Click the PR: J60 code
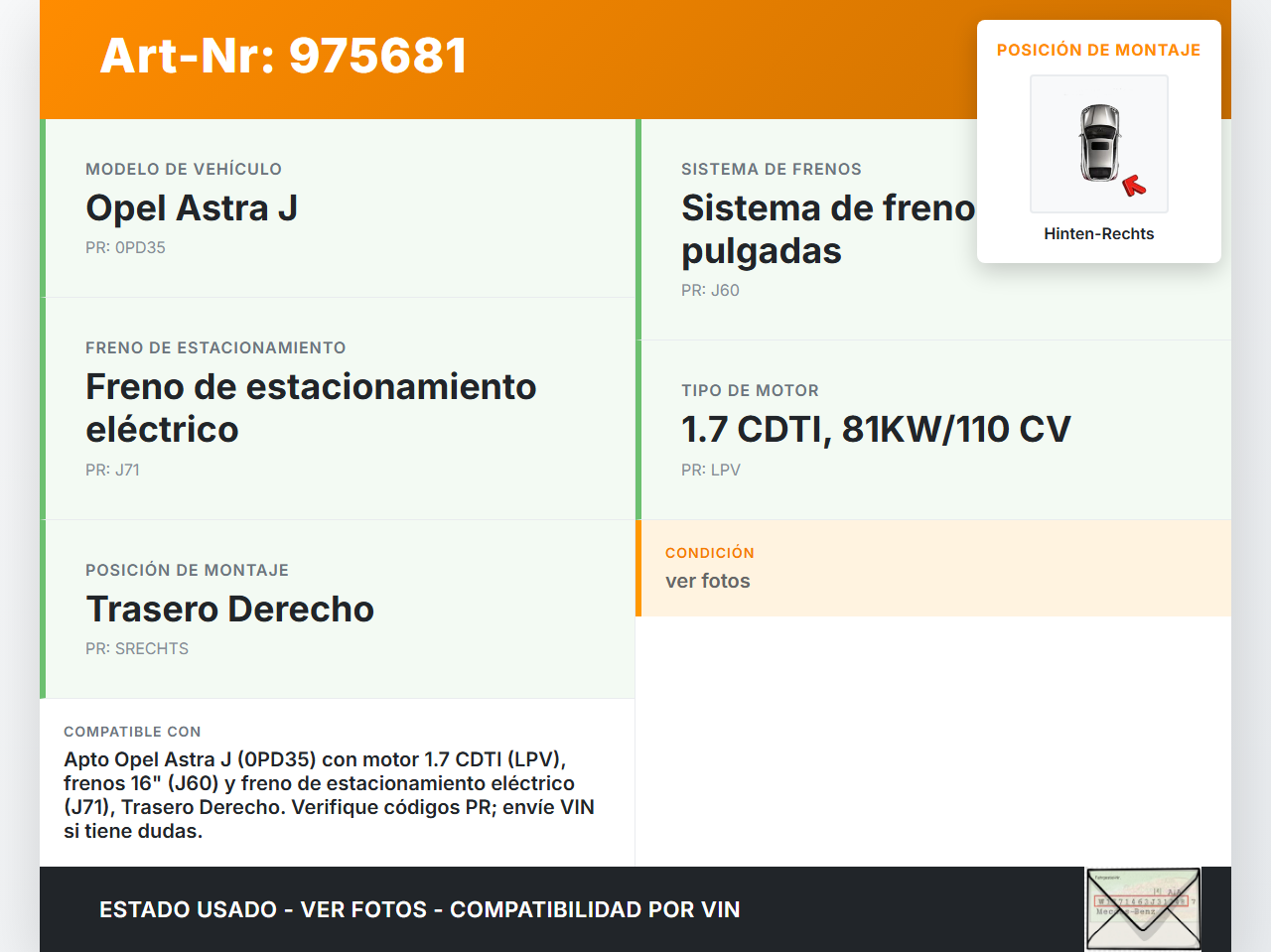This screenshot has height=952, width=1271. point(710,290)
